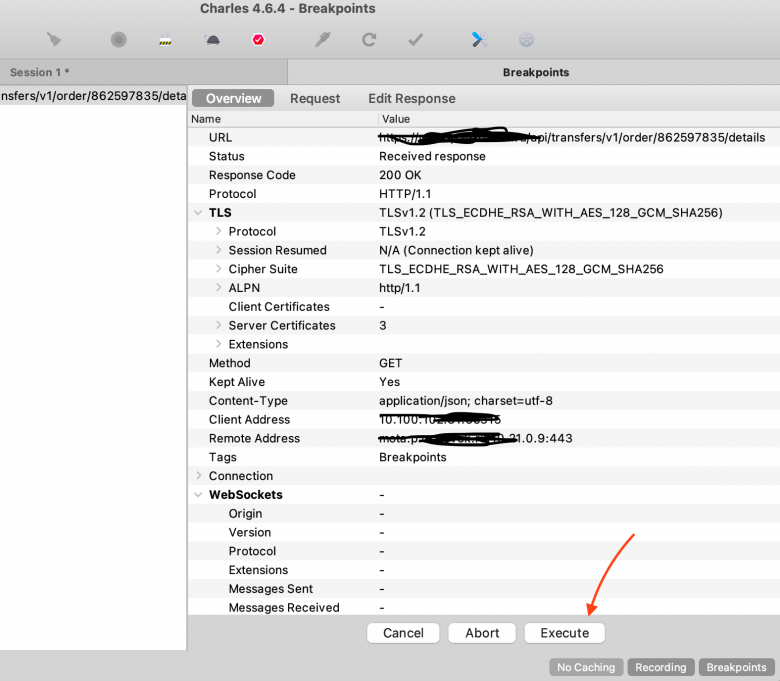The height and width of the screenshot is (681, 780).
Task: Toggle breakpoints red hexagon icon
Action: (x=258, y=39)
